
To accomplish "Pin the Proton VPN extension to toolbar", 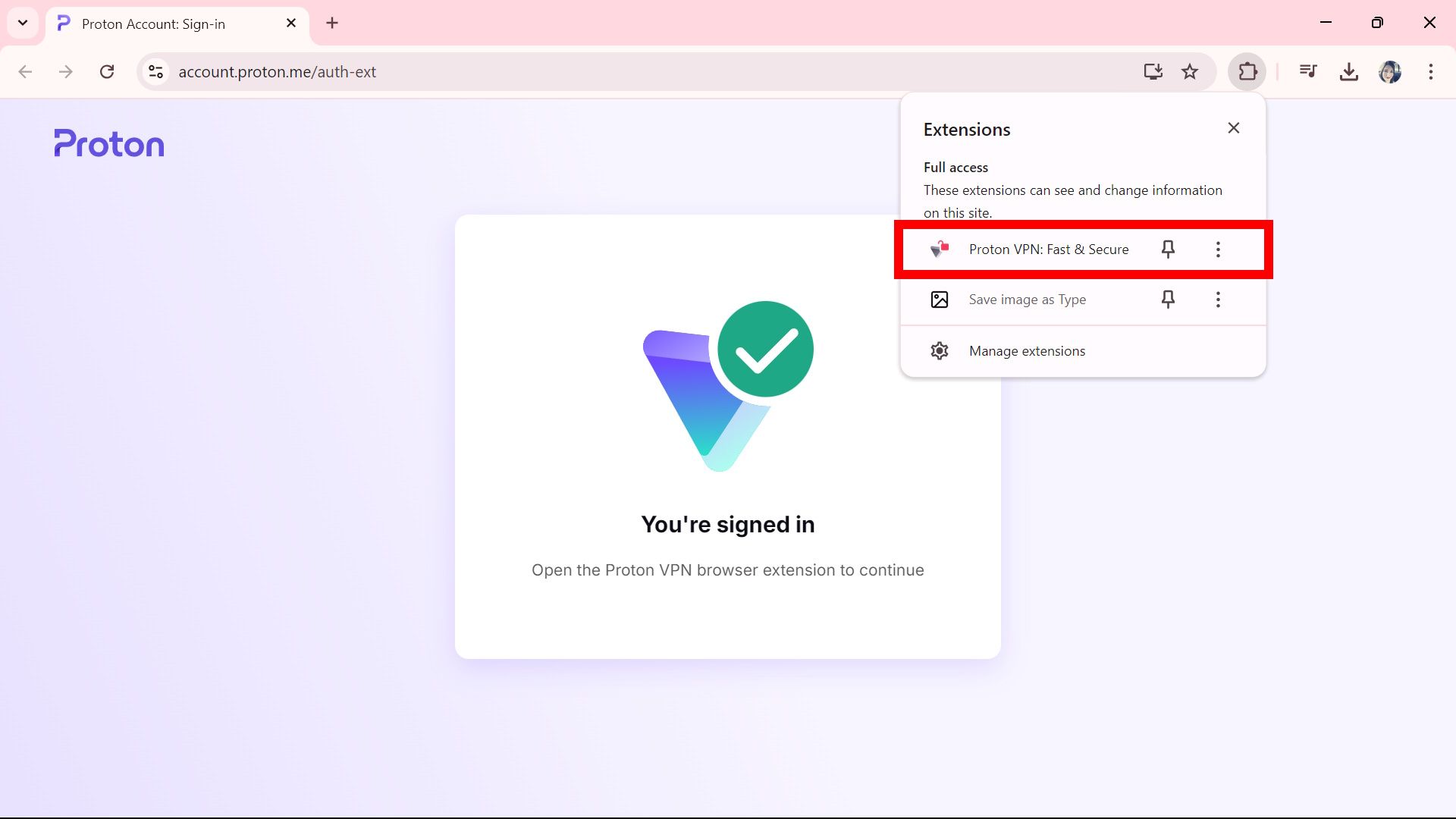I will pyautogui.click(x=1168, y=249).
